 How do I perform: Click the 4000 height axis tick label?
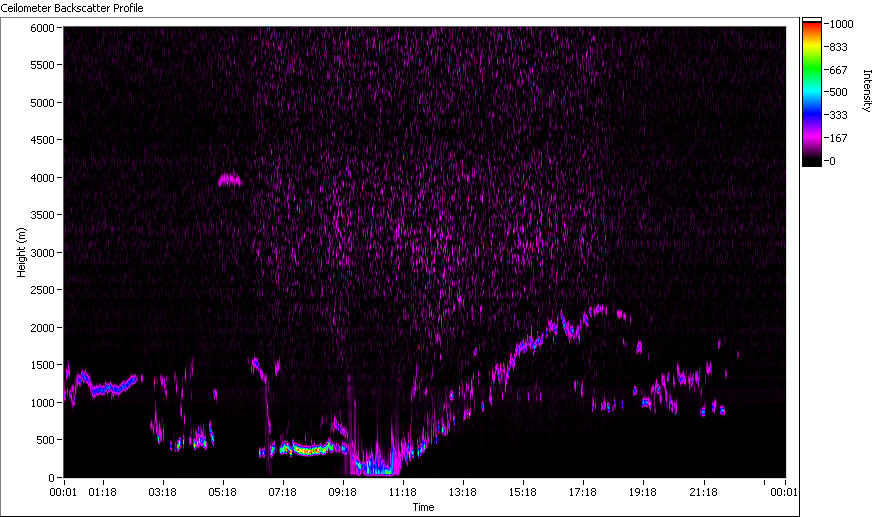42,178
